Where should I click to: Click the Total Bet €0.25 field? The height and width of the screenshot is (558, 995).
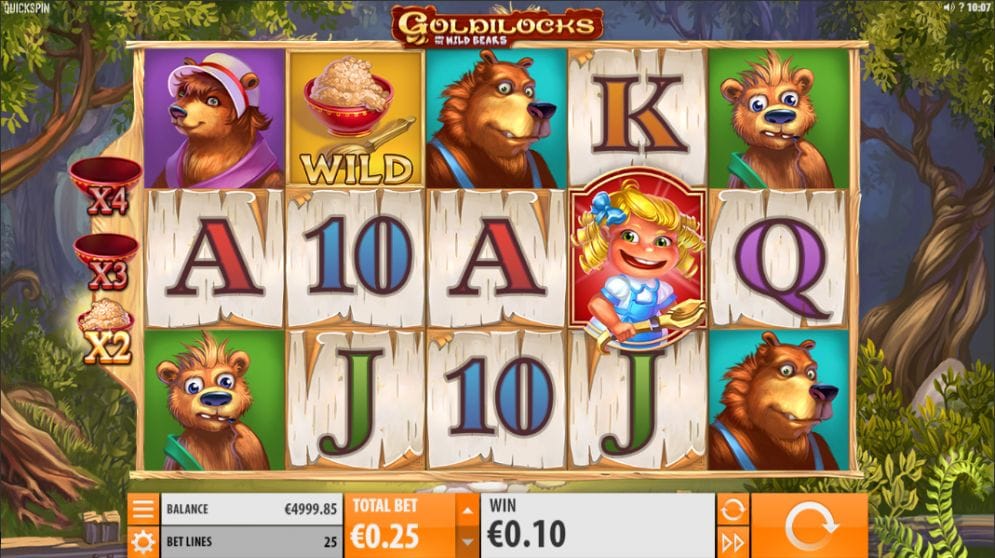coord(400,526)
